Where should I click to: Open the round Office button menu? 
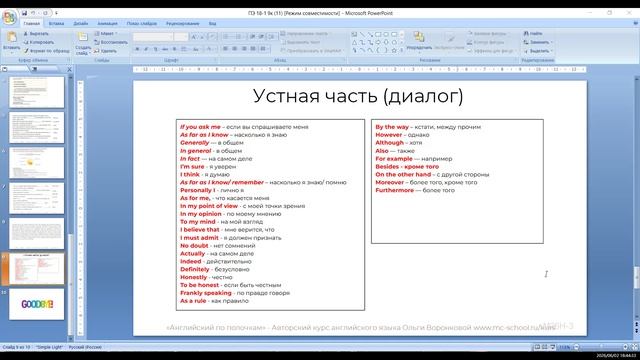9,17
